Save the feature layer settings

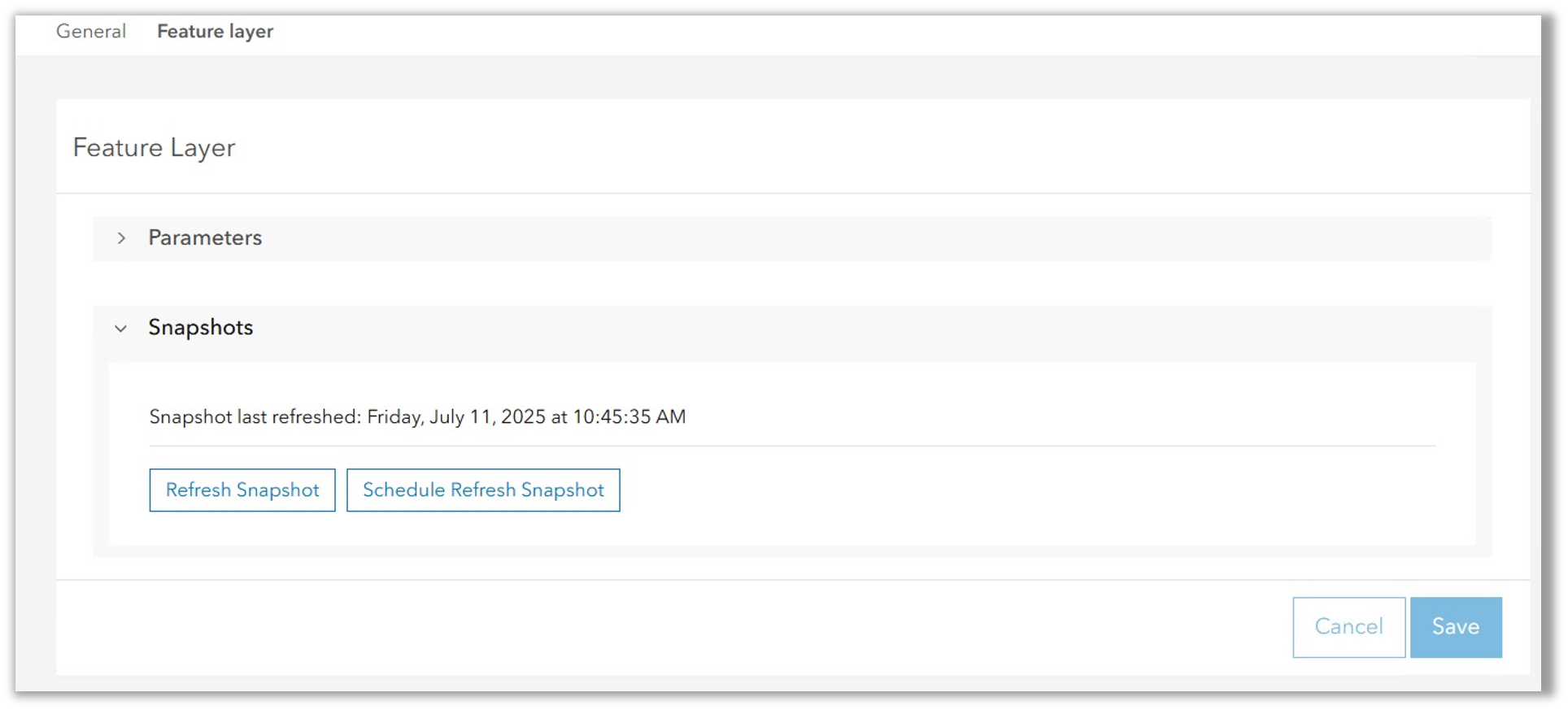pyautogui.click(x=1456, y=626)
